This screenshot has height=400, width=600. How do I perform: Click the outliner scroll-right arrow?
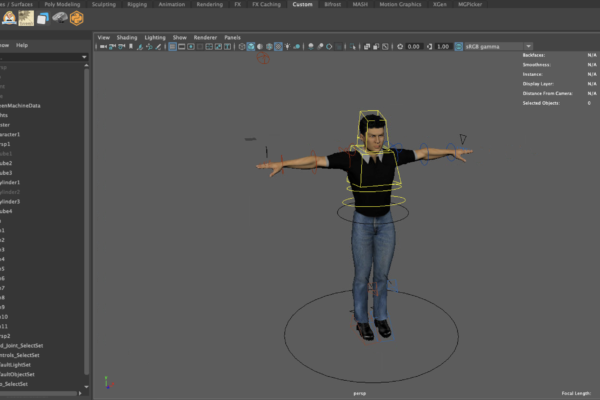pos(80,393)
